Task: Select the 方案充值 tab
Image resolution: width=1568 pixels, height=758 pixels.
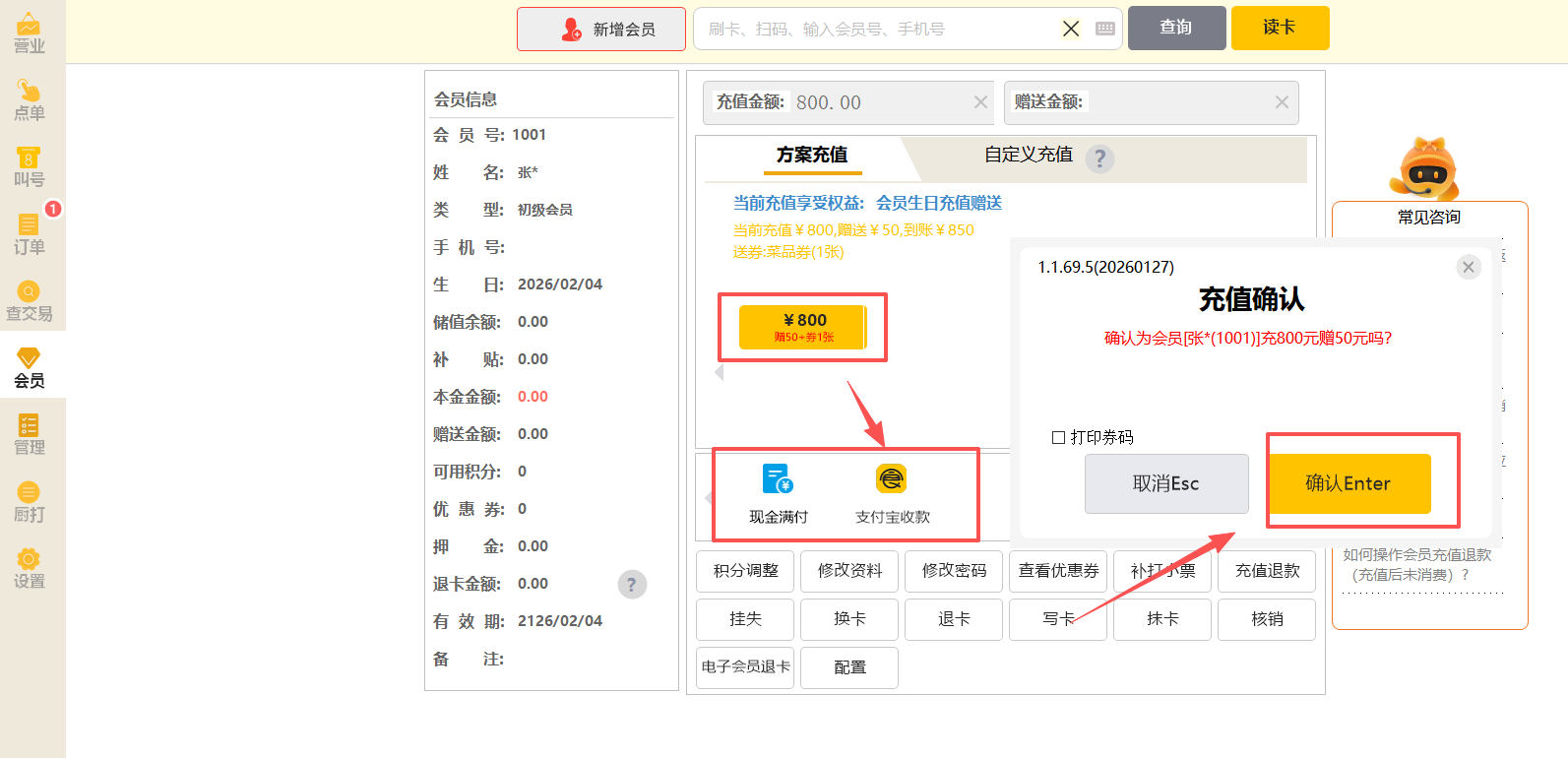Action: pos(811,155)
